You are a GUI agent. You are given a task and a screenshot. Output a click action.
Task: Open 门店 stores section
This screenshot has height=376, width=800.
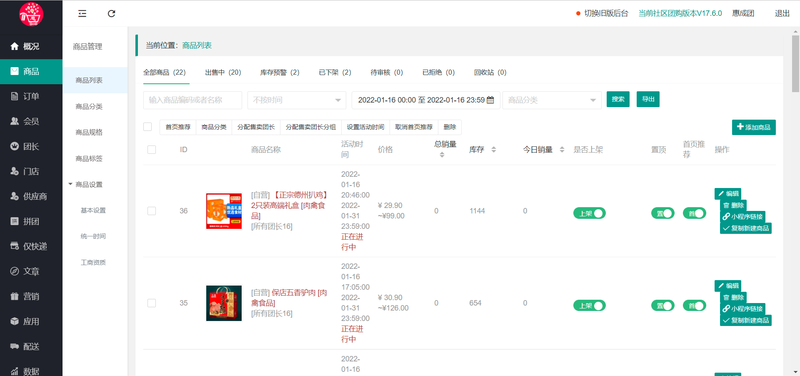click(31, 171)
